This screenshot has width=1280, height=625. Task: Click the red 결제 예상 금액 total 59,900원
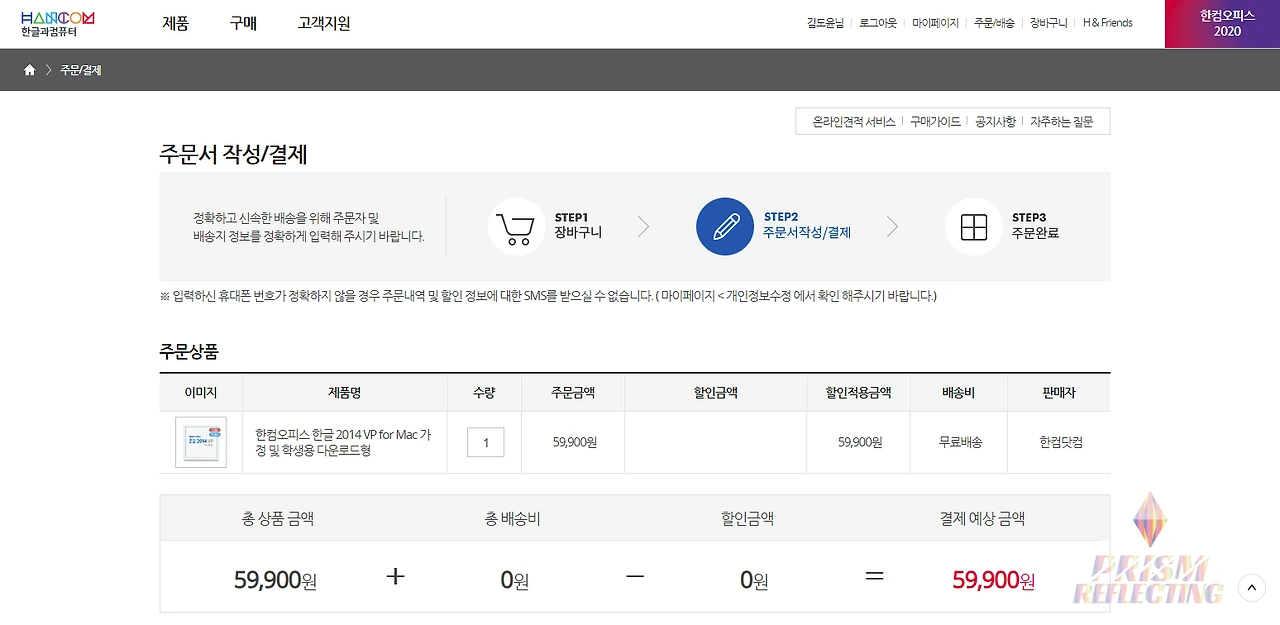[x=994, y=579]
